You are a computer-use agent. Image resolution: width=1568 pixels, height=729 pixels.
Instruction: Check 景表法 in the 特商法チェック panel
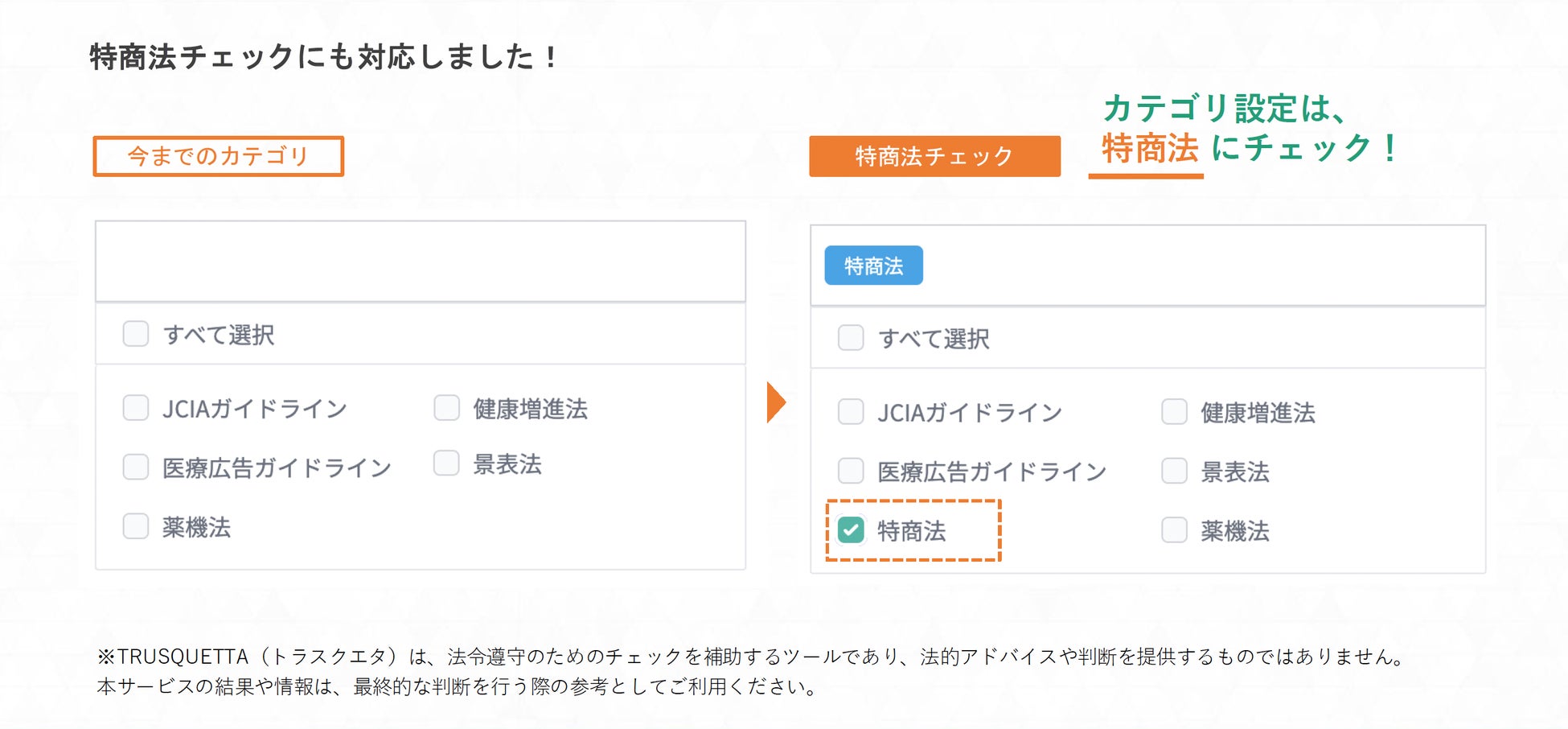pyautogui.click(x=1174, y=471)
